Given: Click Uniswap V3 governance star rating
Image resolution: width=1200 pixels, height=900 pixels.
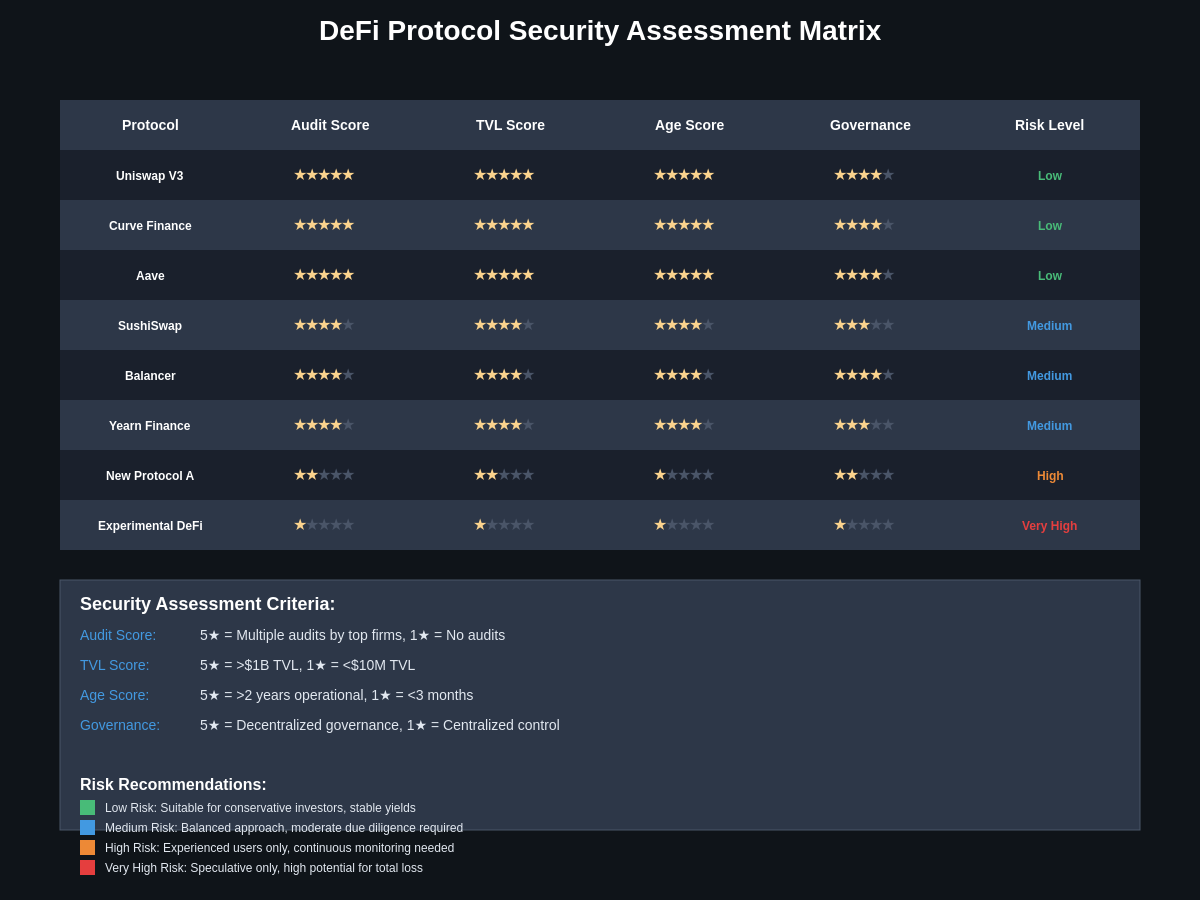Looking at the screenshot, I should (864, 175).
